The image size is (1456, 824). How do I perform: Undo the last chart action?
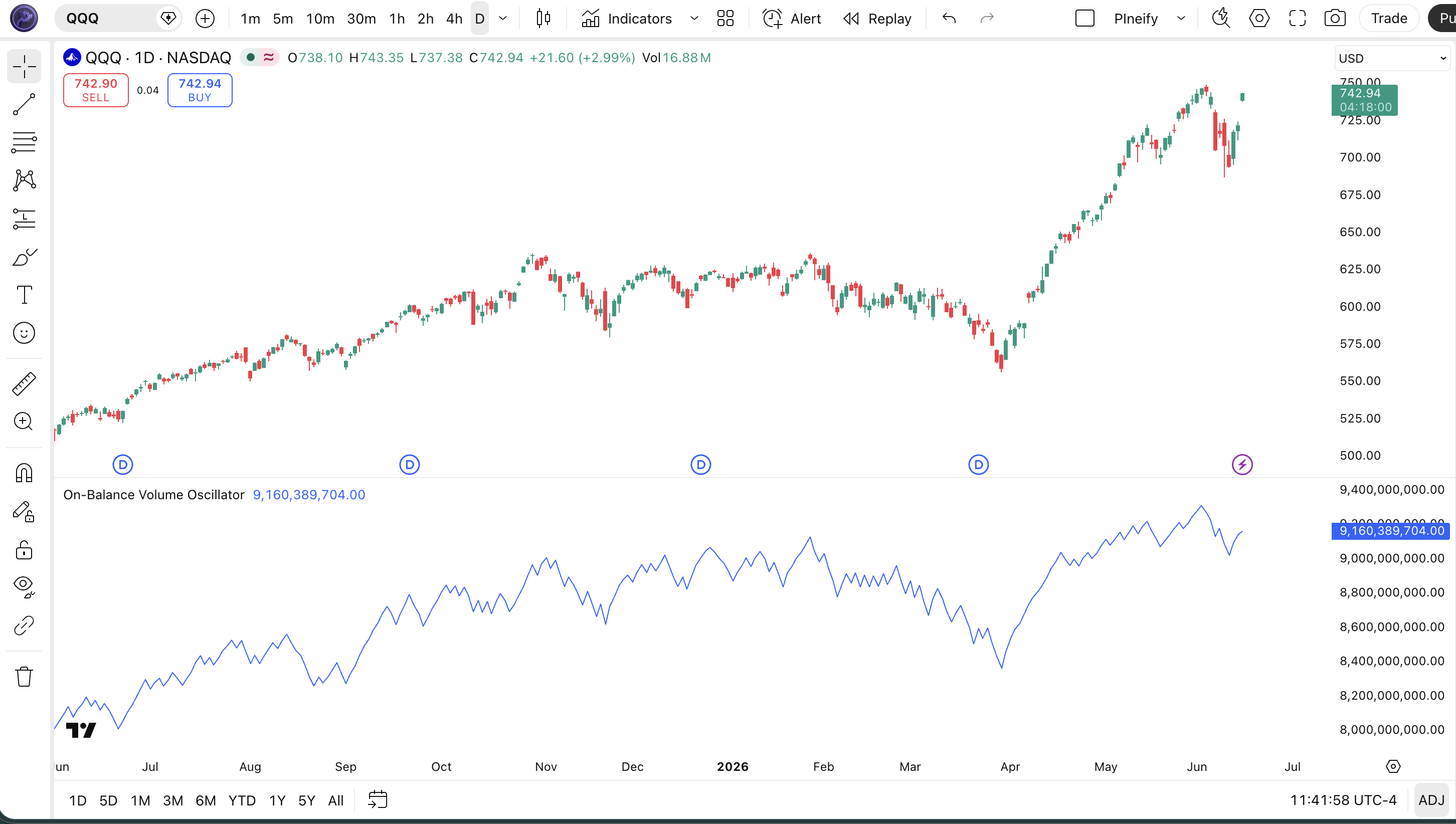(949, 19)
